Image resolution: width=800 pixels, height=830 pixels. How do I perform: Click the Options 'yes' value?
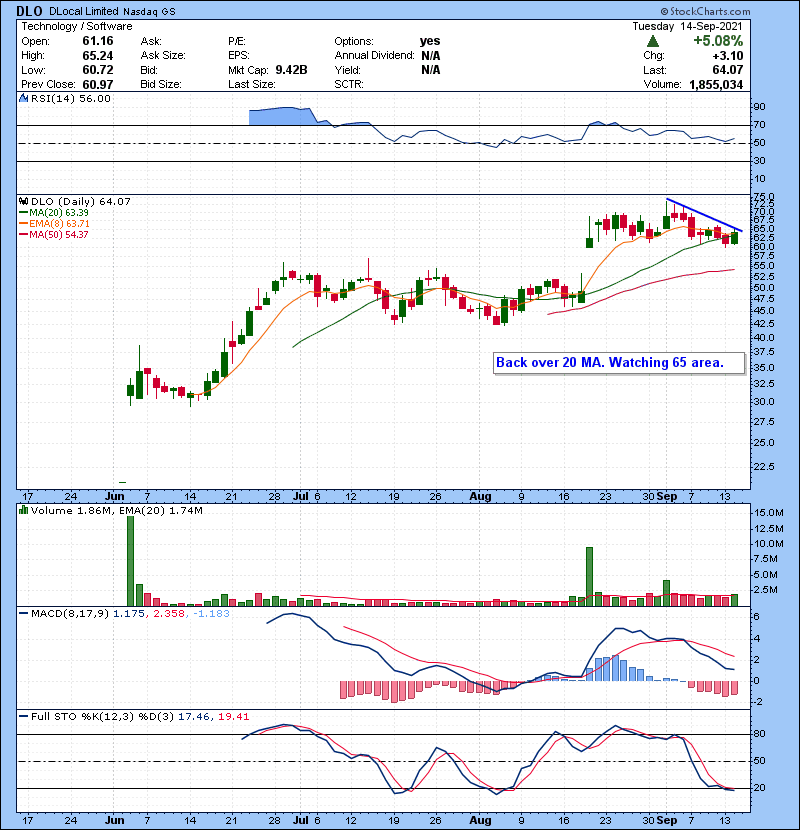(x=430, y=41)
